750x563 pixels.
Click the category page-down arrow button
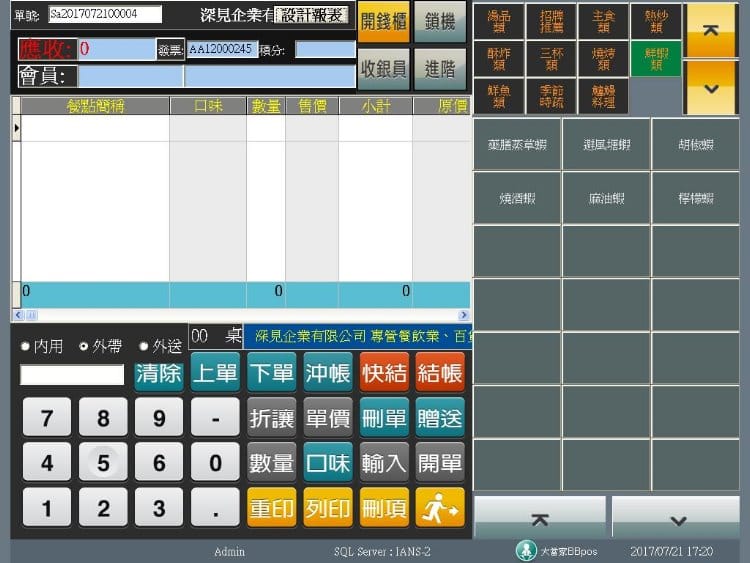[711, 88]
